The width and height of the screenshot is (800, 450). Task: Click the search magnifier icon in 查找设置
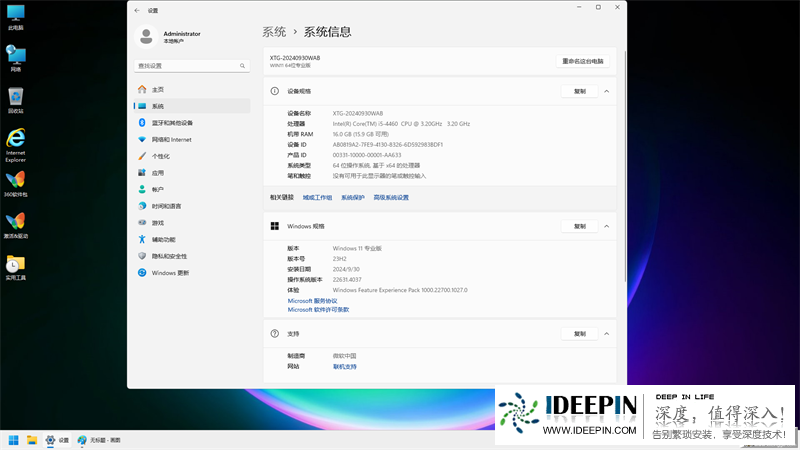242,66
